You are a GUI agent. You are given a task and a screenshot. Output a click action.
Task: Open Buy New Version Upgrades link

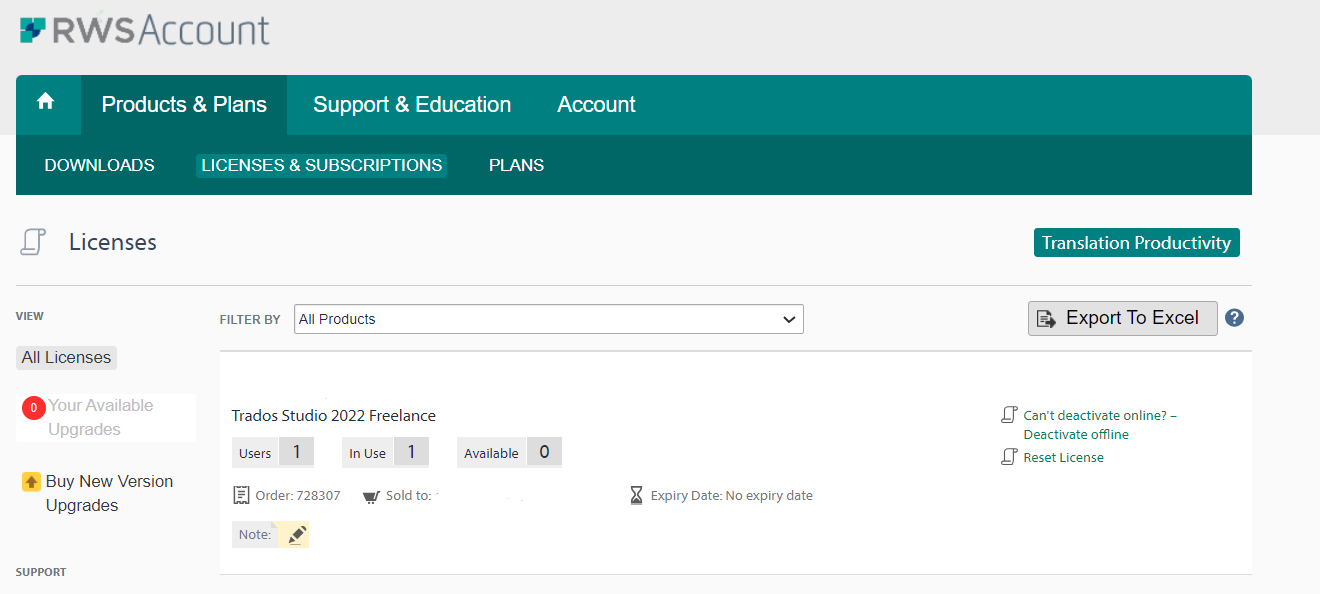(x=109, y=494)
